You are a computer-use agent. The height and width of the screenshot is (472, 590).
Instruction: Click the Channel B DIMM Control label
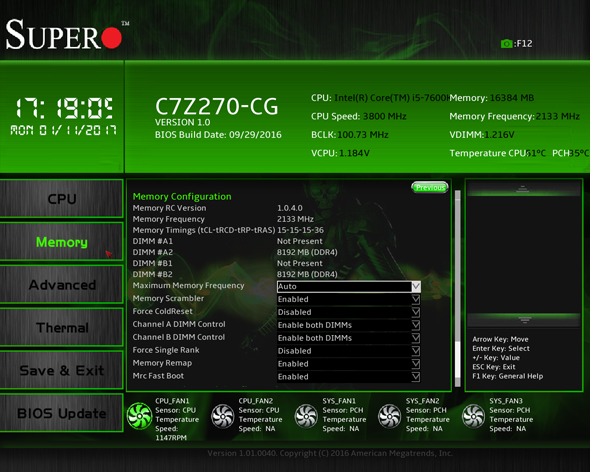(179, 337)
